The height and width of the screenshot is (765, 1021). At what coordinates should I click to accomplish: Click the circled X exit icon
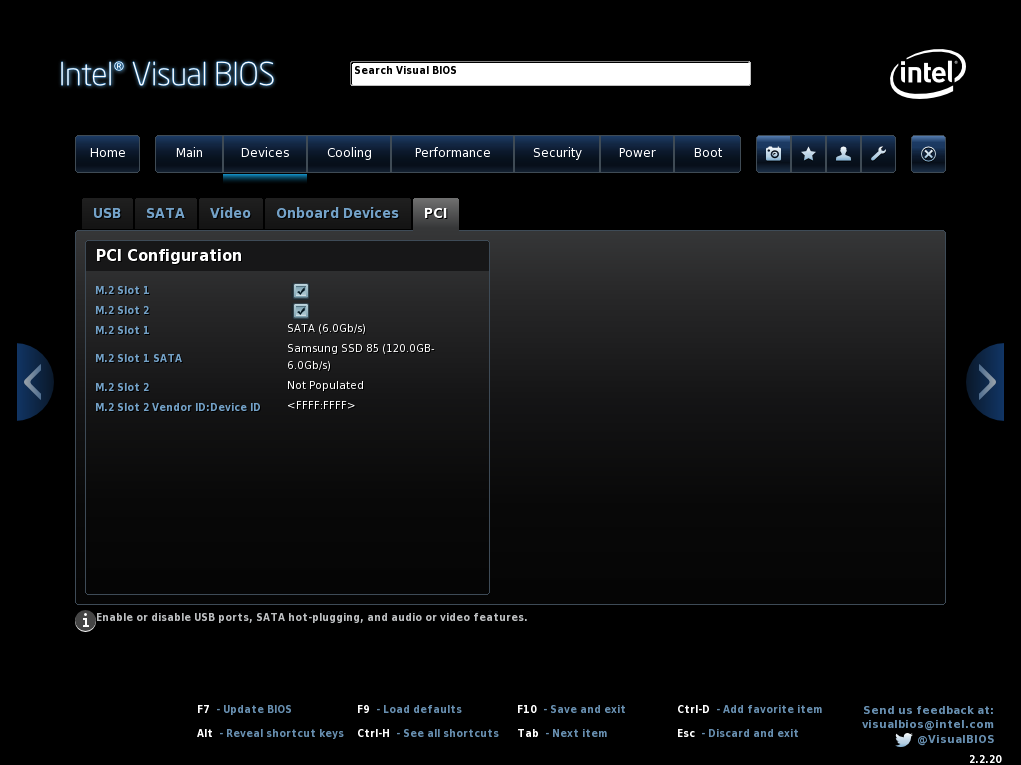pyautogui.click(x=928, y=154)
